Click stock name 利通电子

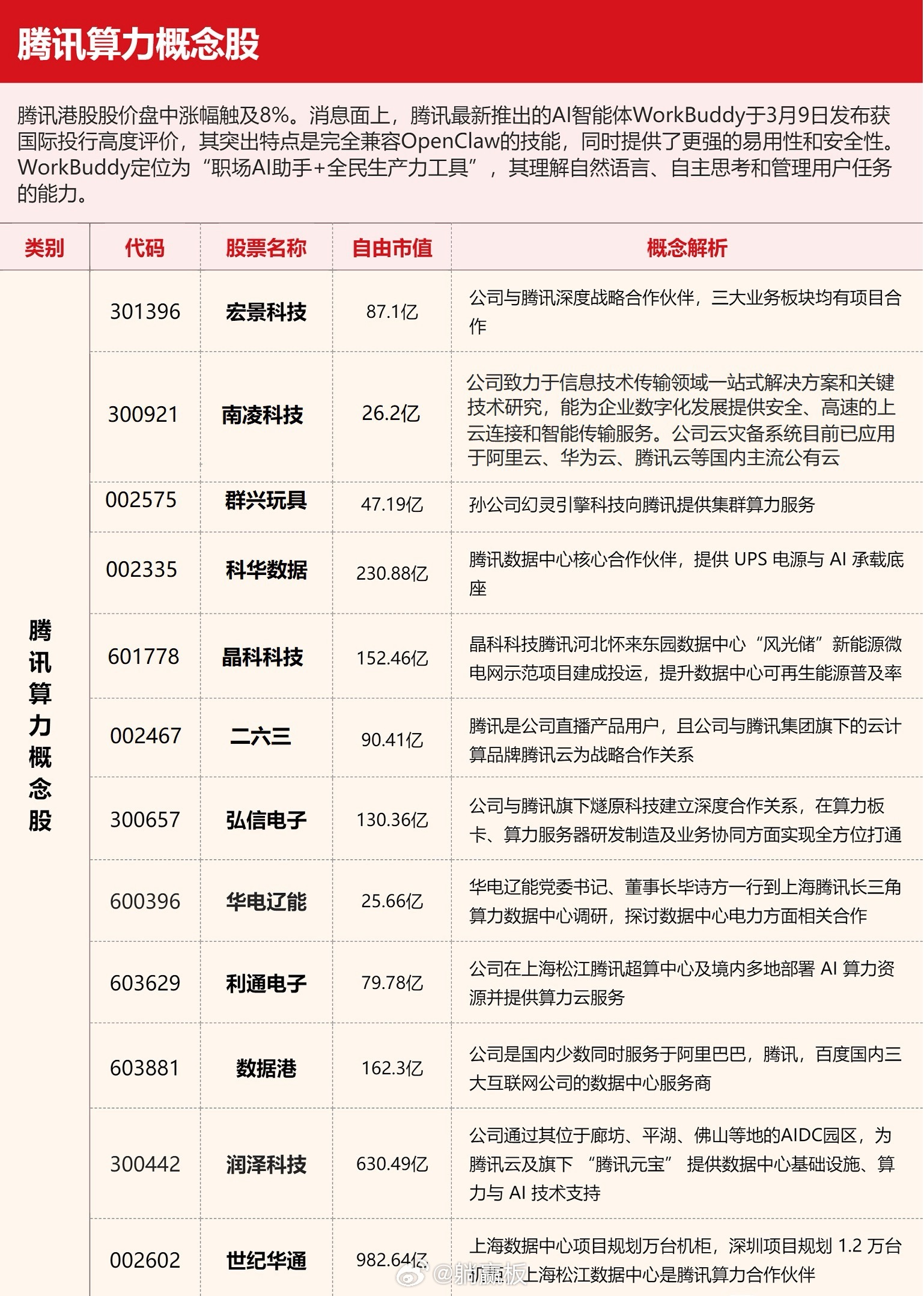266,984
